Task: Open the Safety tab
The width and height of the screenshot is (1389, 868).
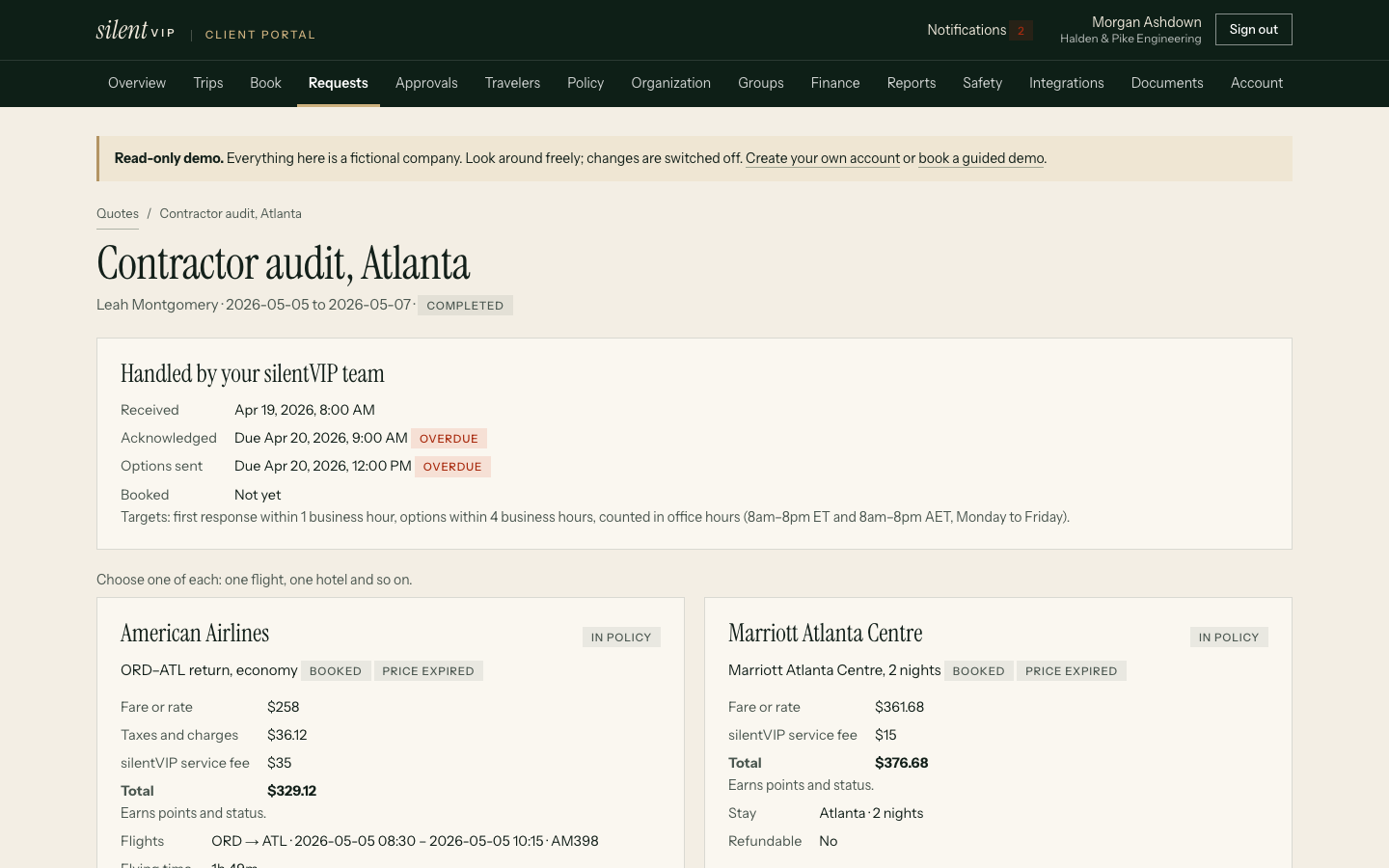Action: click(x=983, y=83)
